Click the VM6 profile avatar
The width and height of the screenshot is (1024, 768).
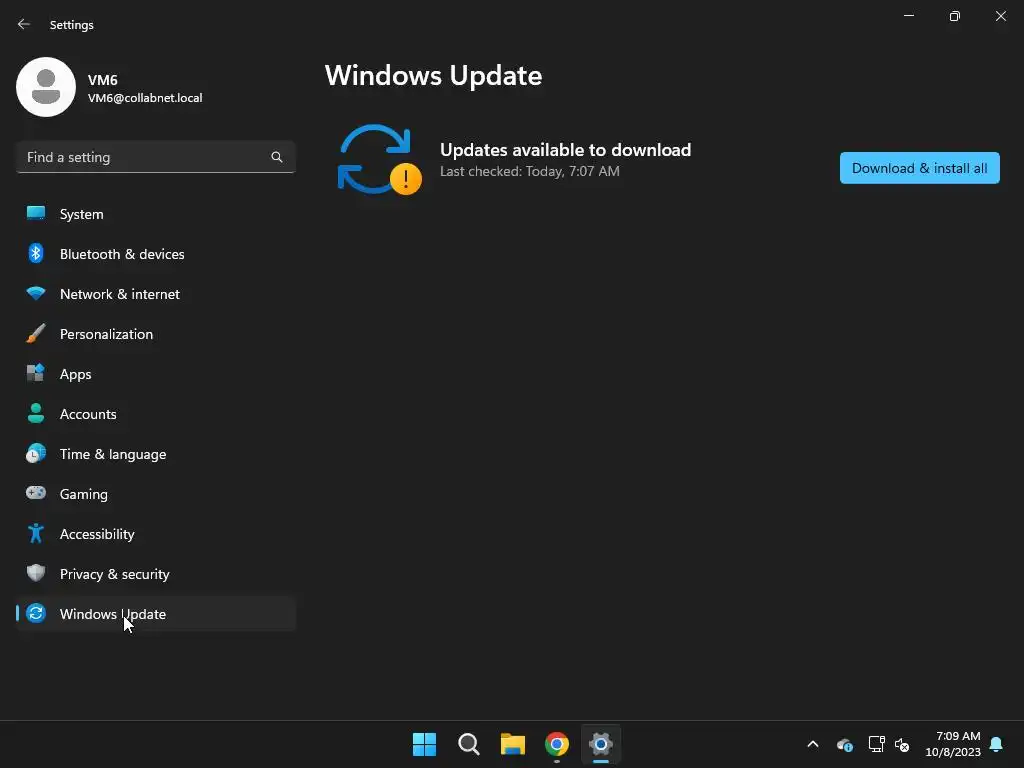point(46,87)
